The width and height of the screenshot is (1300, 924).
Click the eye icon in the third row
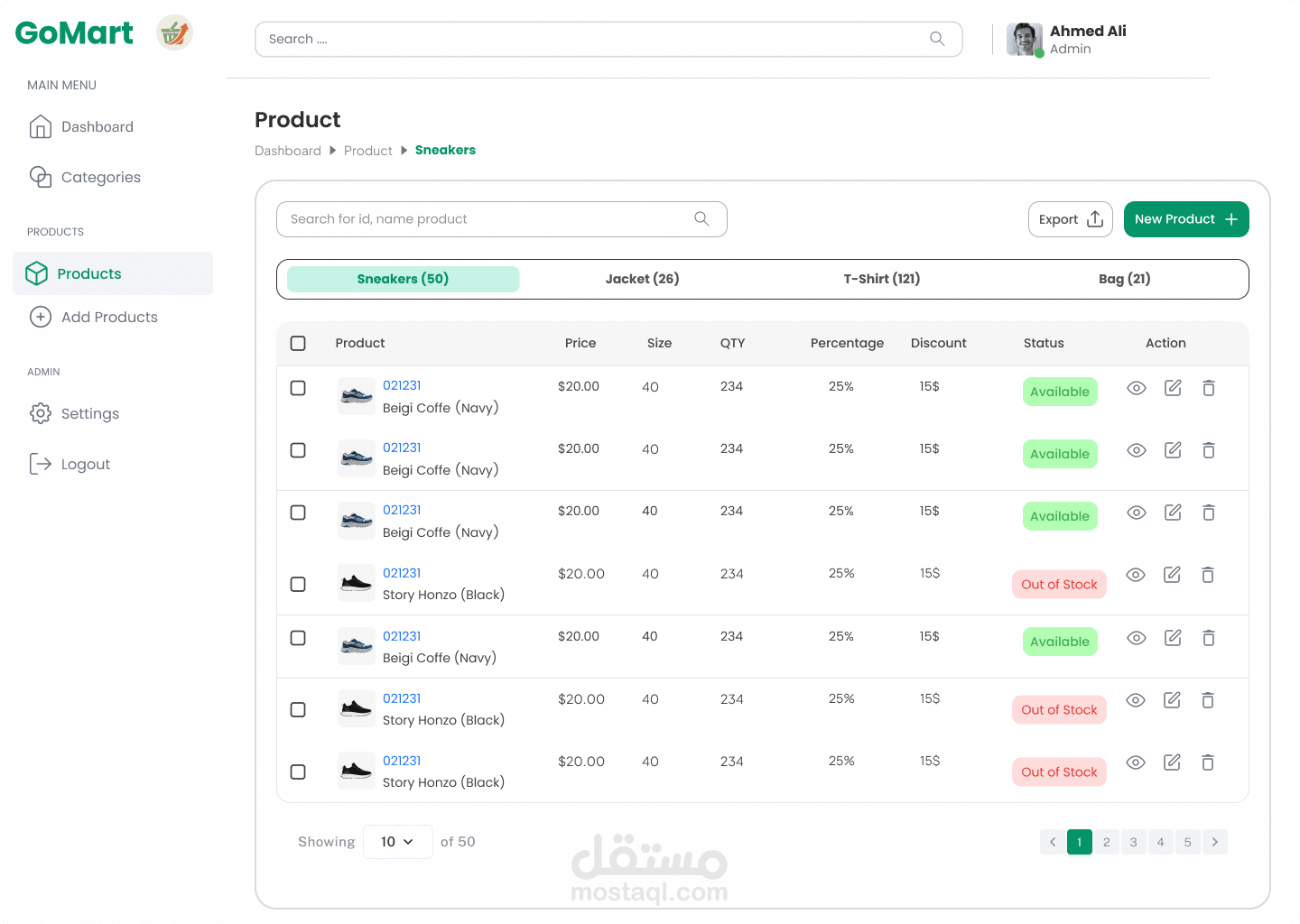[1137, 513]
